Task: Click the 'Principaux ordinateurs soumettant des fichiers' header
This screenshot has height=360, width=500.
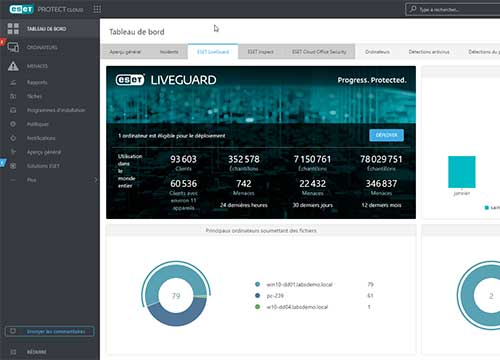Action: (261, 230)
